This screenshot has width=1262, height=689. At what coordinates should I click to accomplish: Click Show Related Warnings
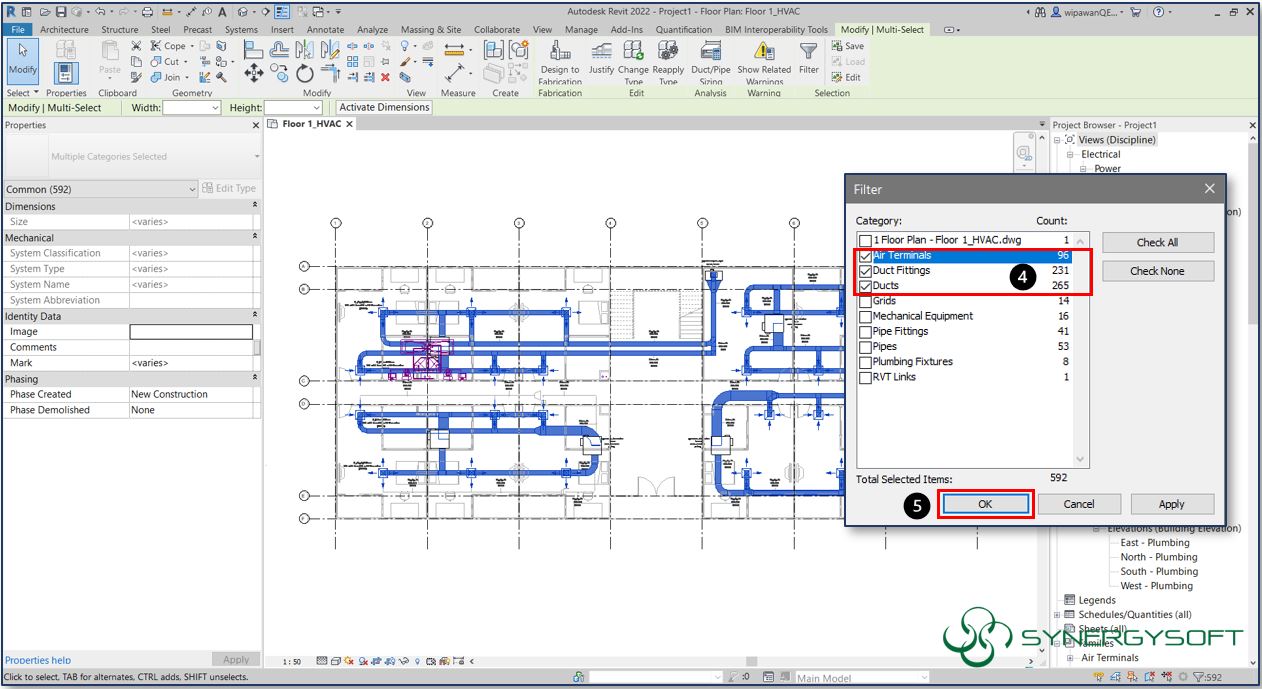764,62
